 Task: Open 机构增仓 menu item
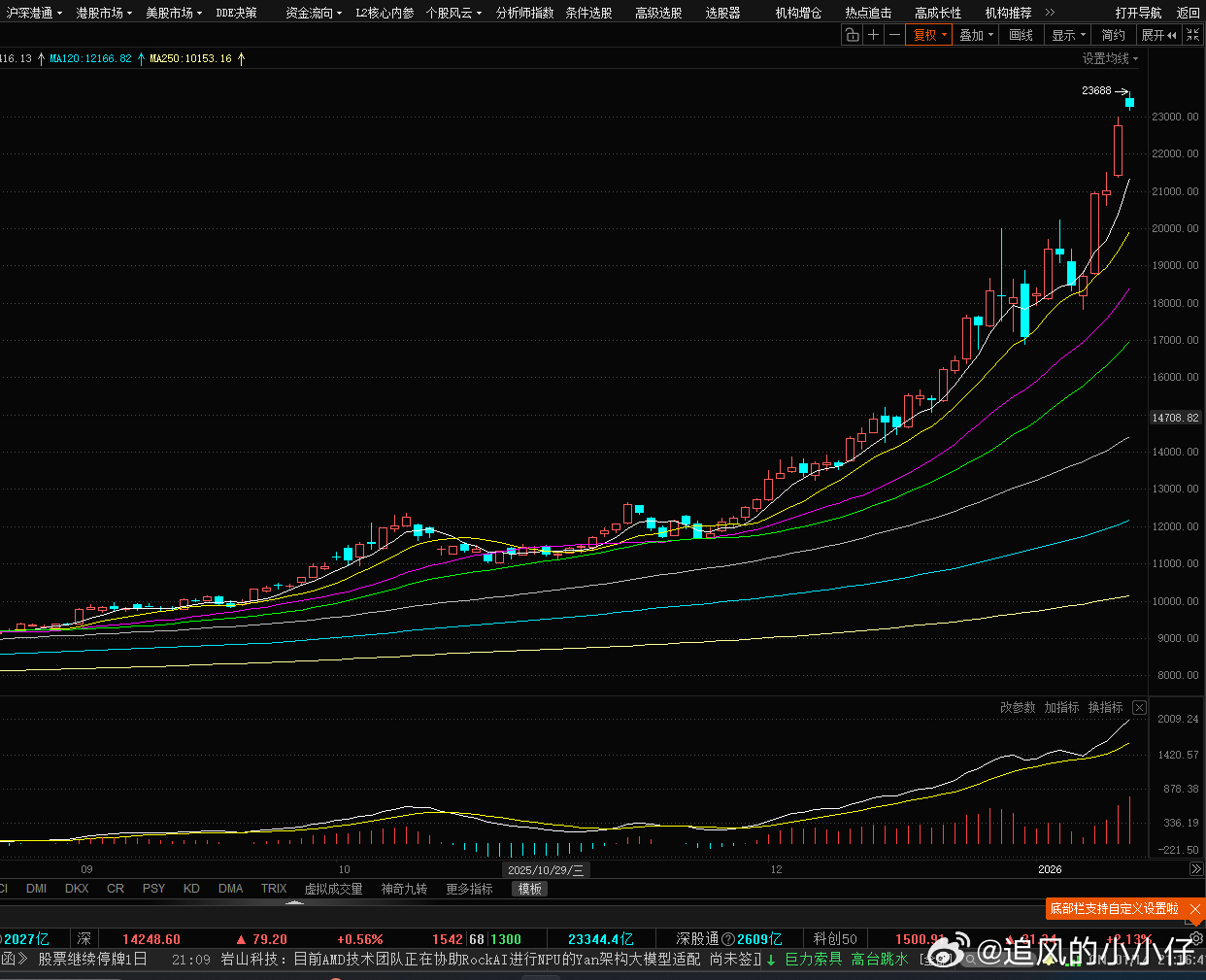tap(798, 13)
